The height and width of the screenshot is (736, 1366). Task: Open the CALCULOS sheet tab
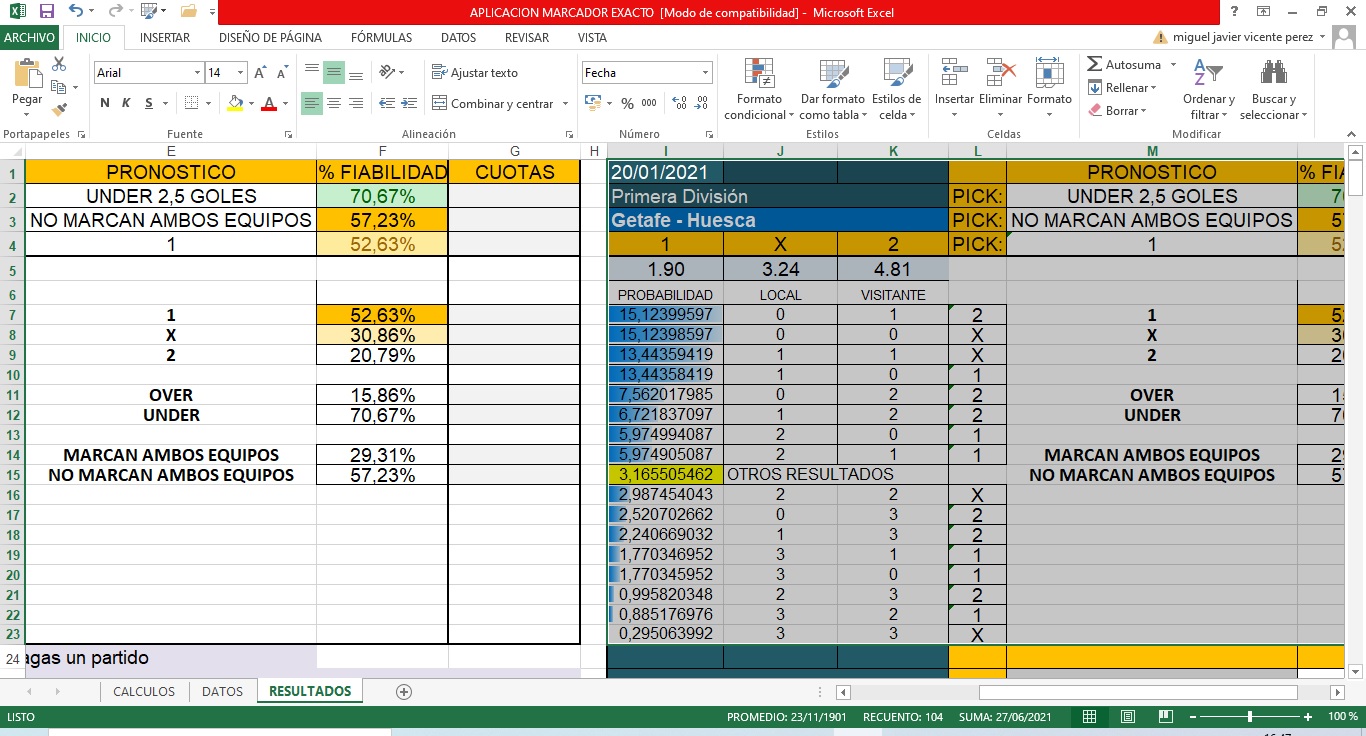pos(144,691)
